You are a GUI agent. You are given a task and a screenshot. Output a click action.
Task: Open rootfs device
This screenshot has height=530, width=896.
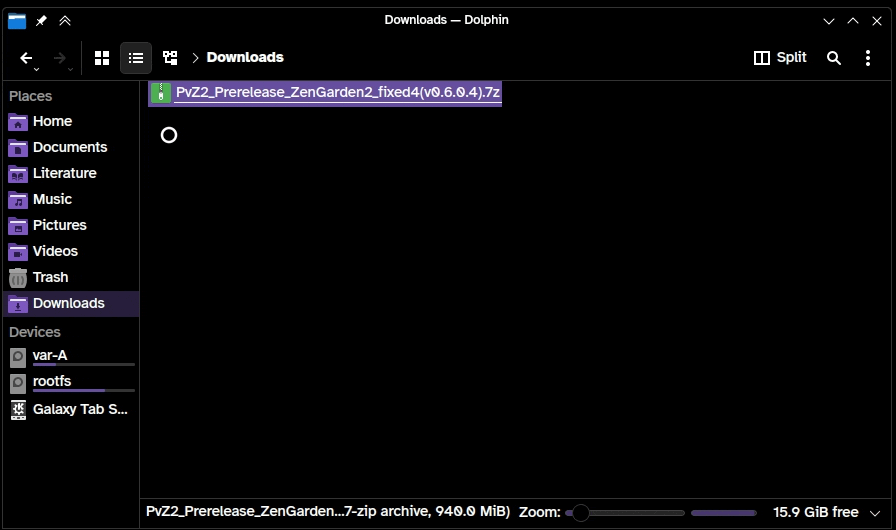71,383
